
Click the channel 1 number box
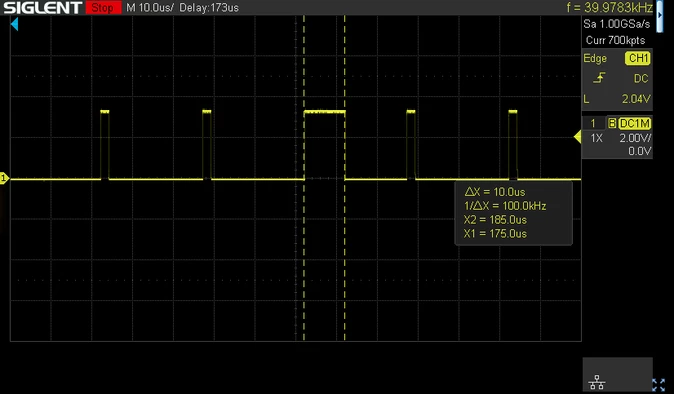point(593,123)
